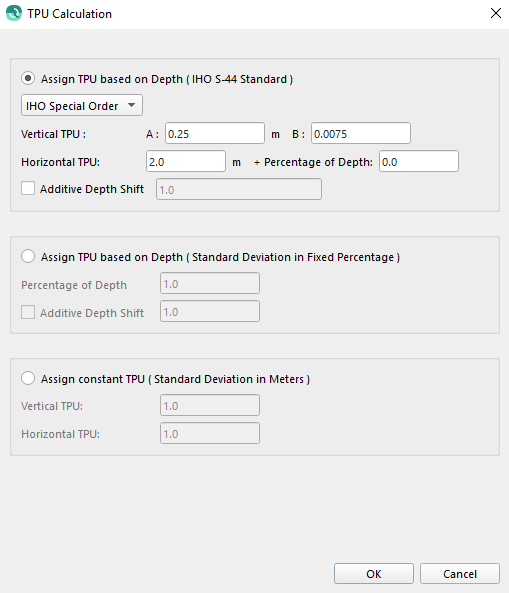Click Additive Depth Shift value field in IHO section
The width and height of the screenshot is (509, 593).
tap(239, 189)
